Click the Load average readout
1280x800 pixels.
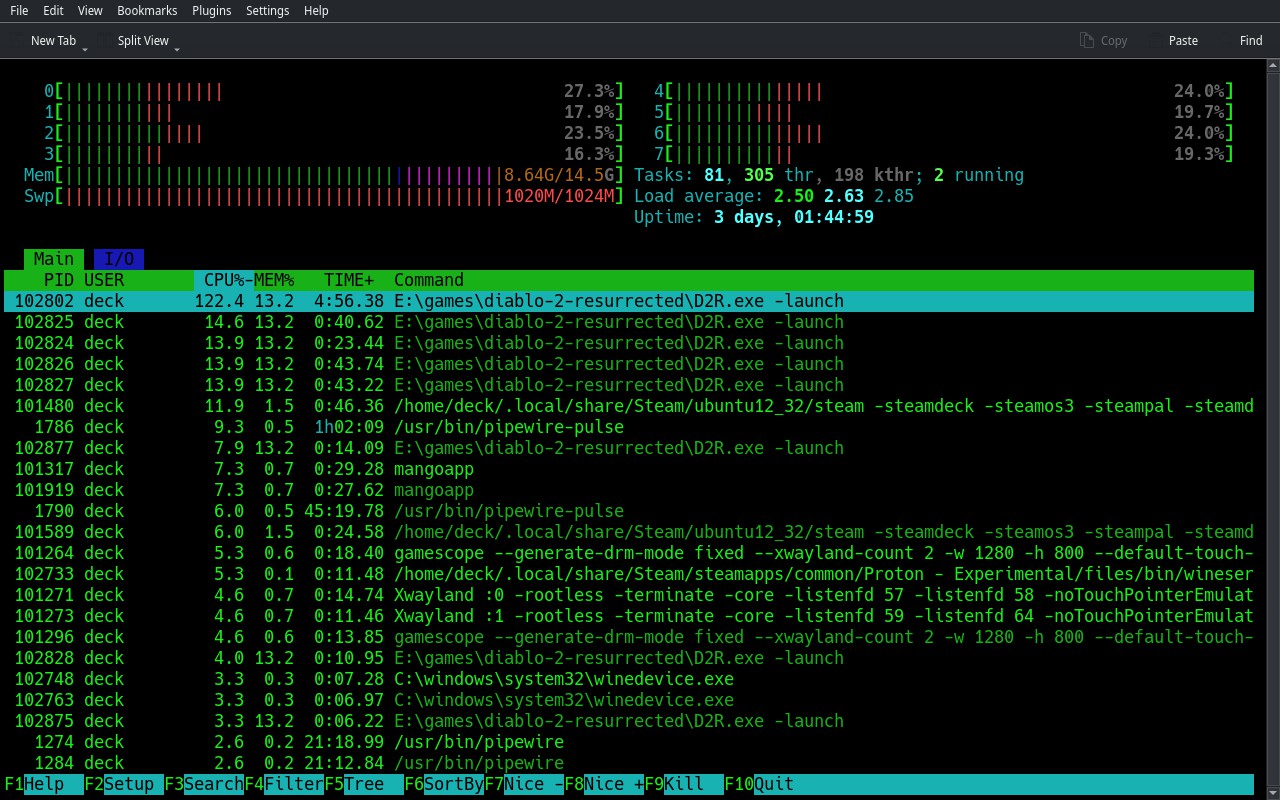pyautogui.click(x=774, y=196)
